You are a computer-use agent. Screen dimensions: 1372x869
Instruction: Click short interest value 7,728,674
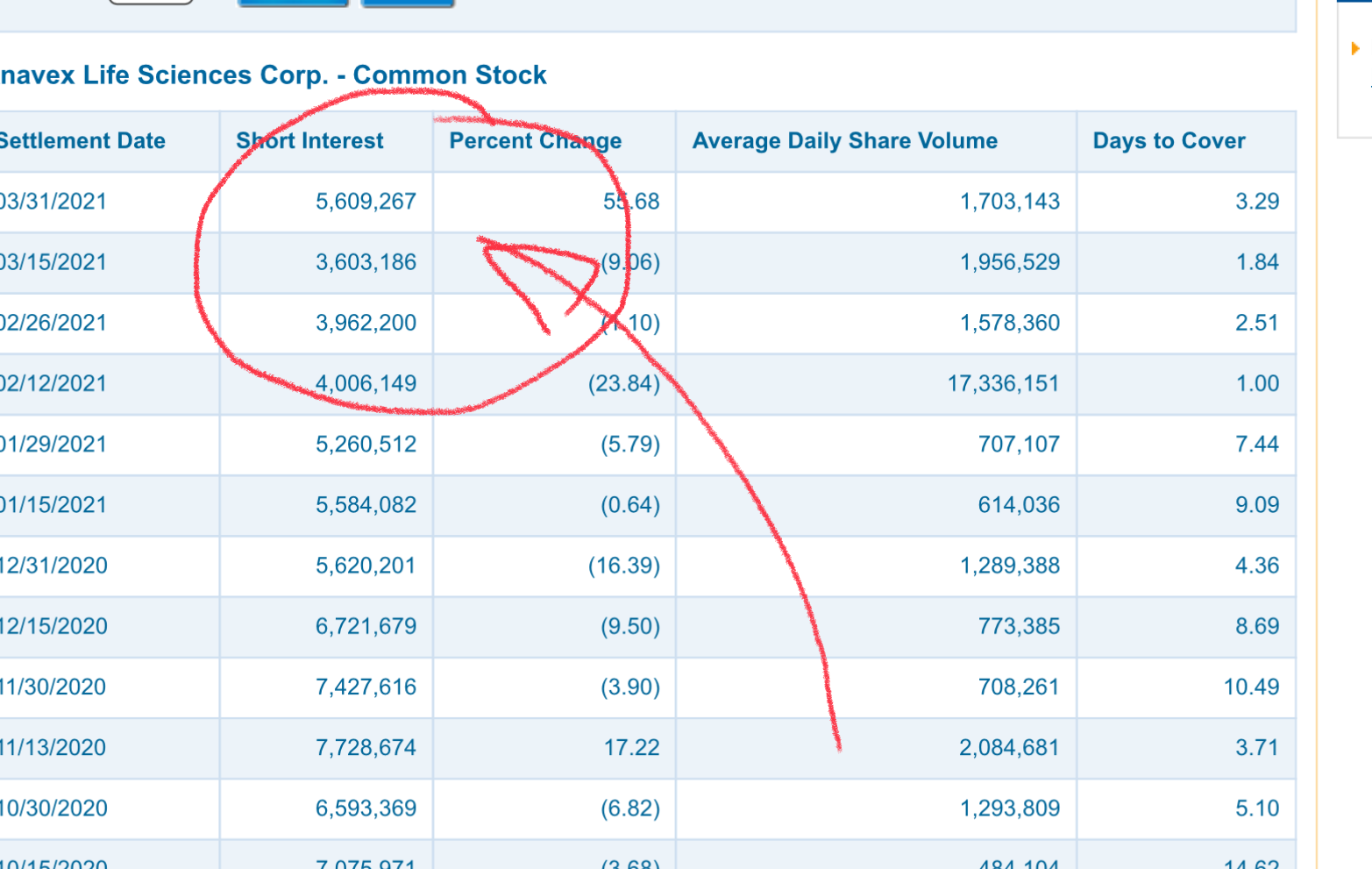(x=366, y=747)
